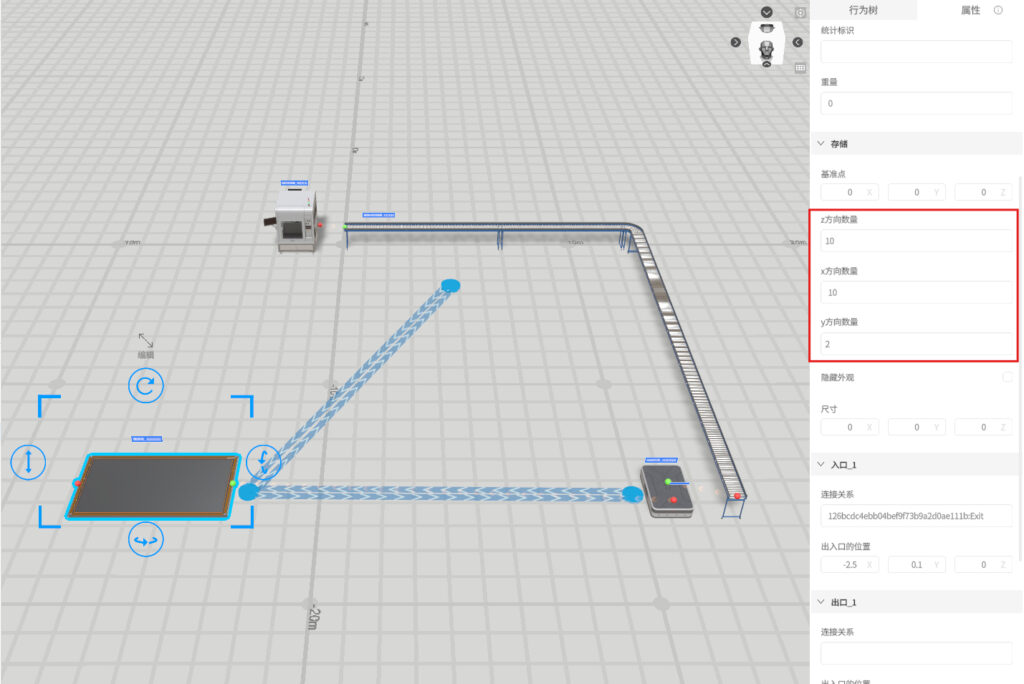Click the view cube's right rotate arrow
This screenshot has width=1024, height=684.
pos(798,42)
